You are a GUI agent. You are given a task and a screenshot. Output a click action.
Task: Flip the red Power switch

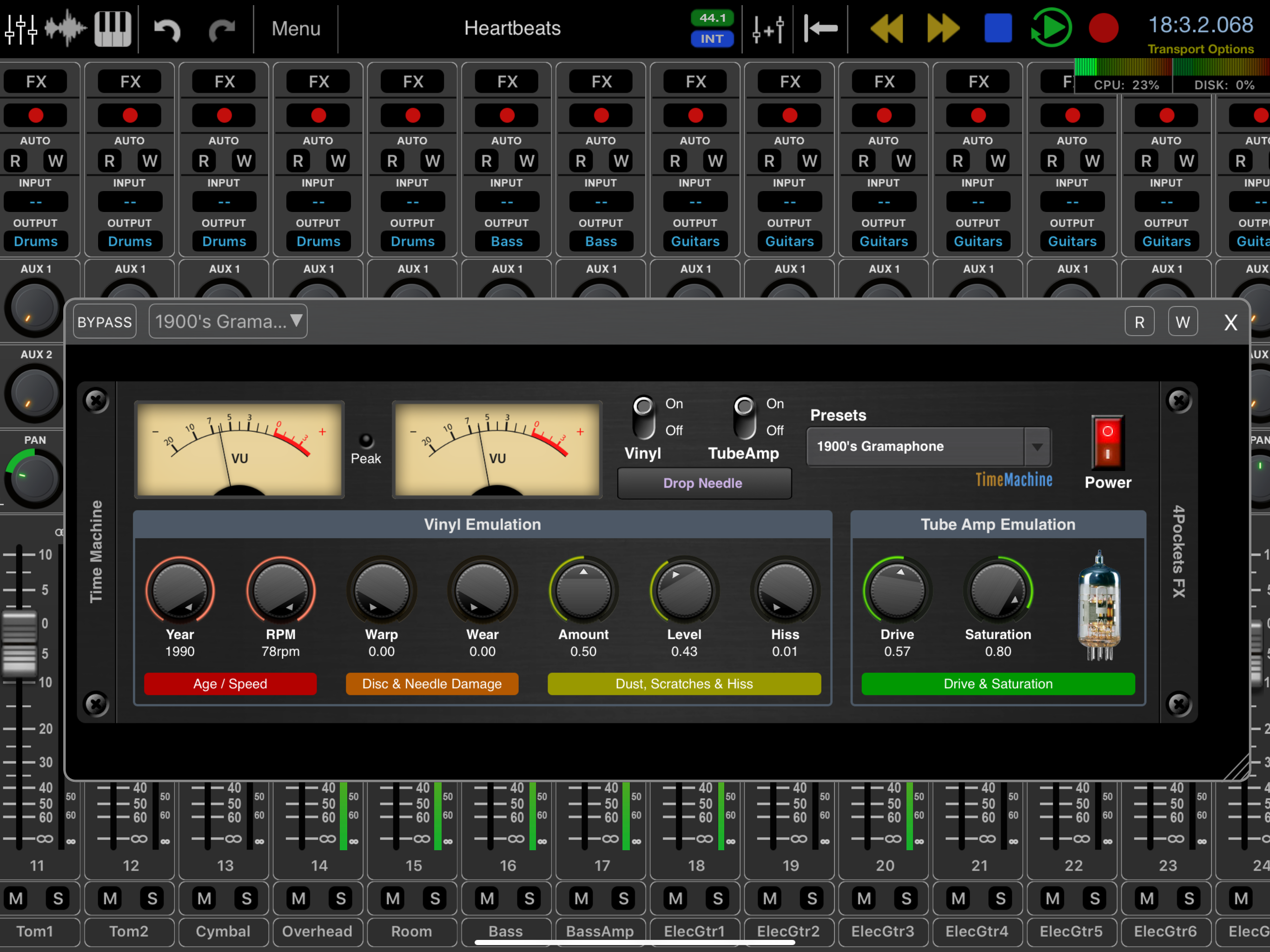point(1107,442)
